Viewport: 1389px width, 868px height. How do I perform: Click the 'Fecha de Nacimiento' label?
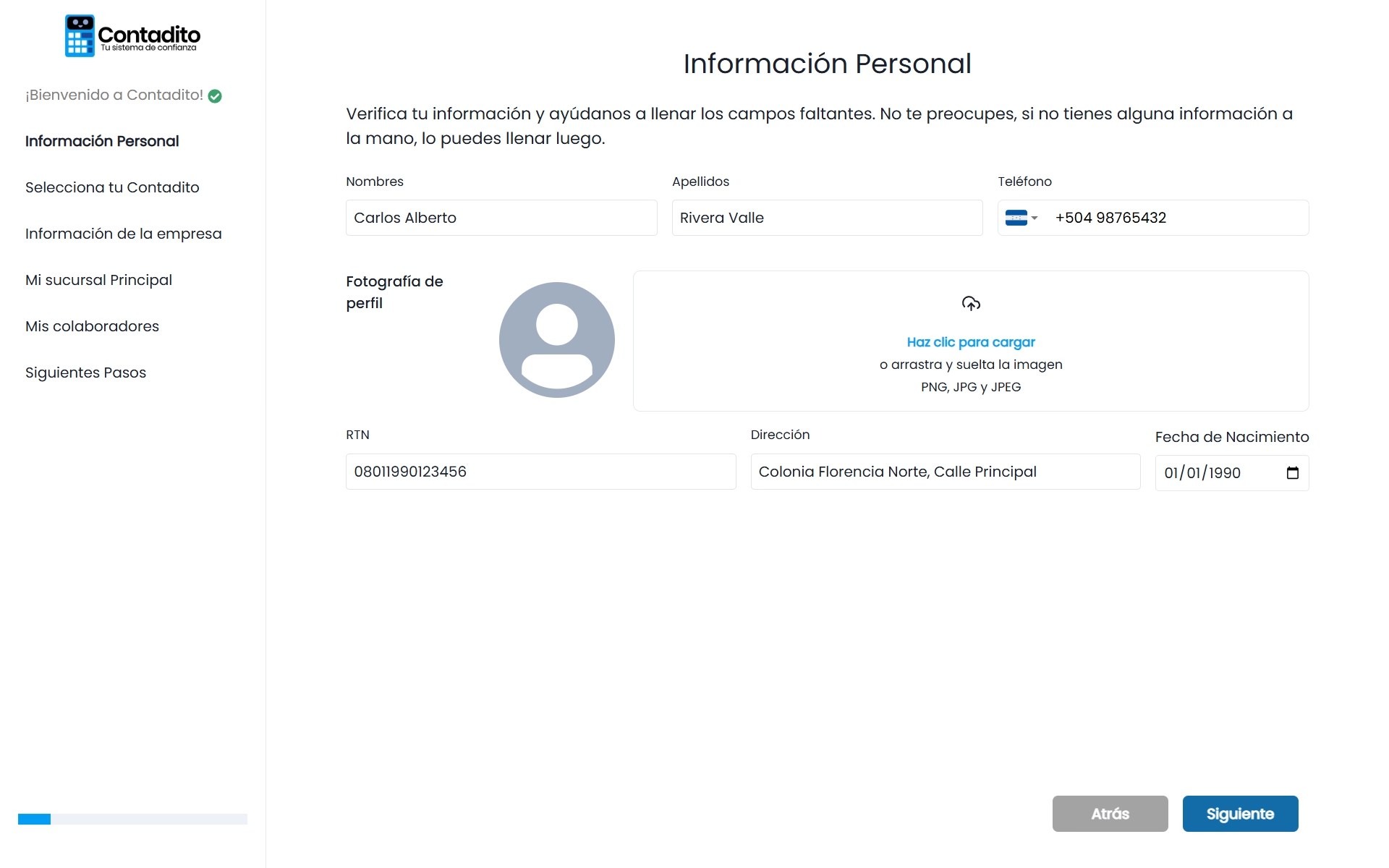coord(1232,437)
